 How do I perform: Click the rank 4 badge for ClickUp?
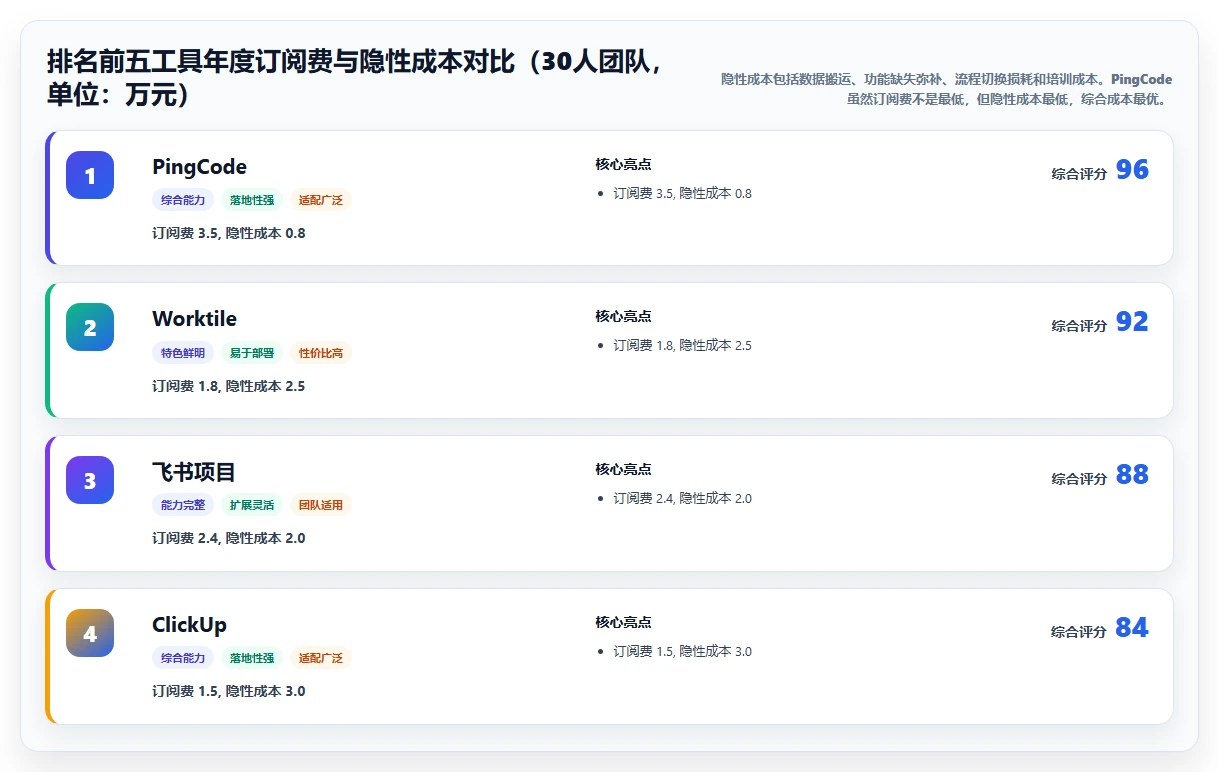tap(90, 633)
